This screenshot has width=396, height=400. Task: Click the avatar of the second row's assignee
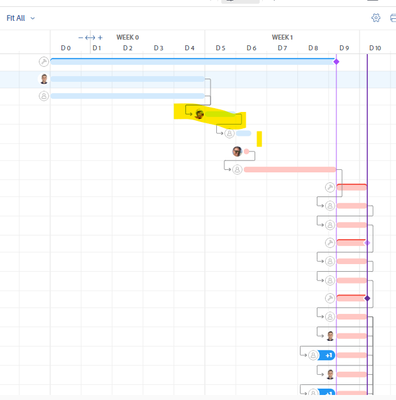click(44, 79)
